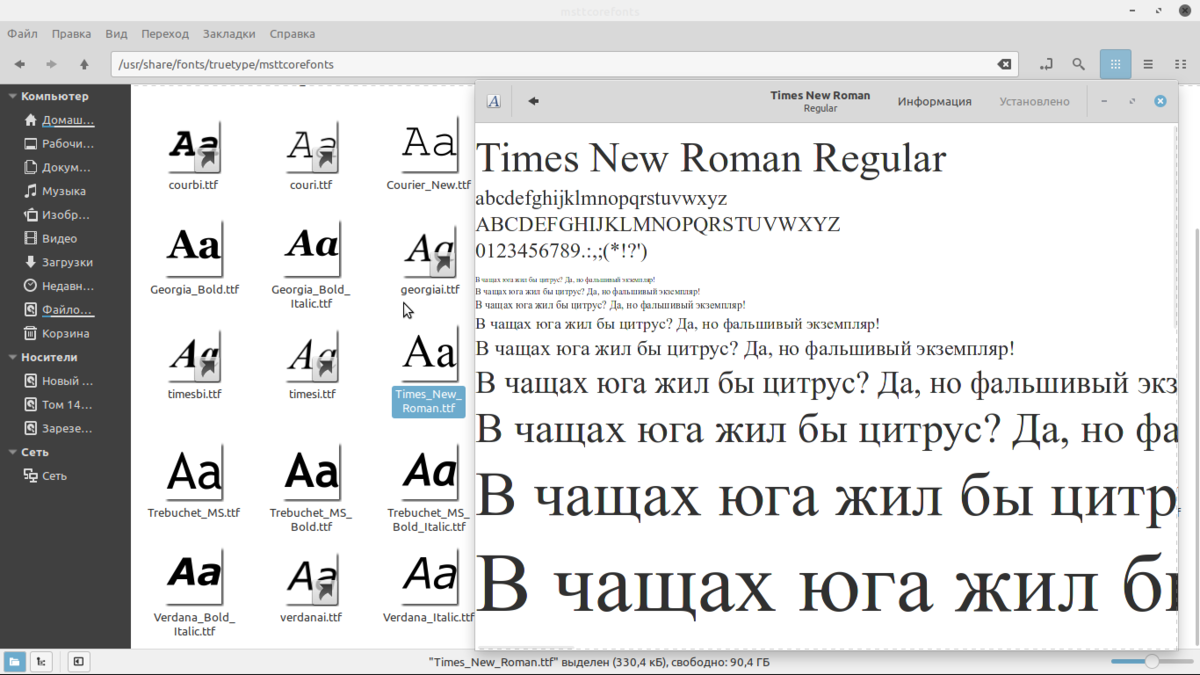Select timesi.ttf font file
This screenshot has width=1200, height=675.
pos(311,365)
